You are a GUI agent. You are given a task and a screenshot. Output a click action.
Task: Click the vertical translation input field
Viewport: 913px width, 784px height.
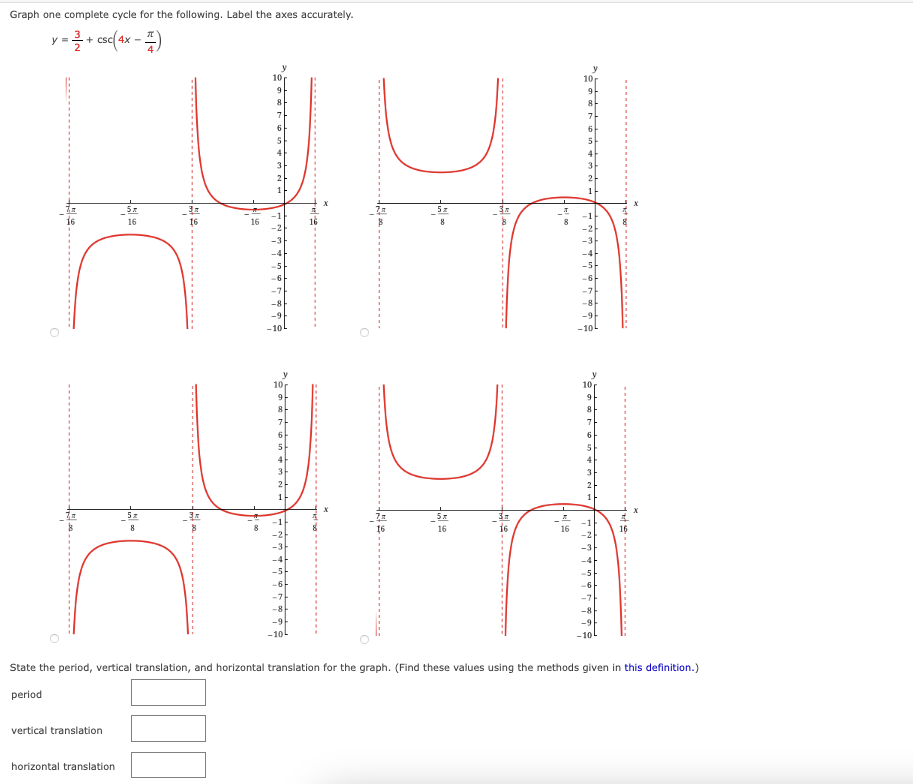click(x=167, y=729)
